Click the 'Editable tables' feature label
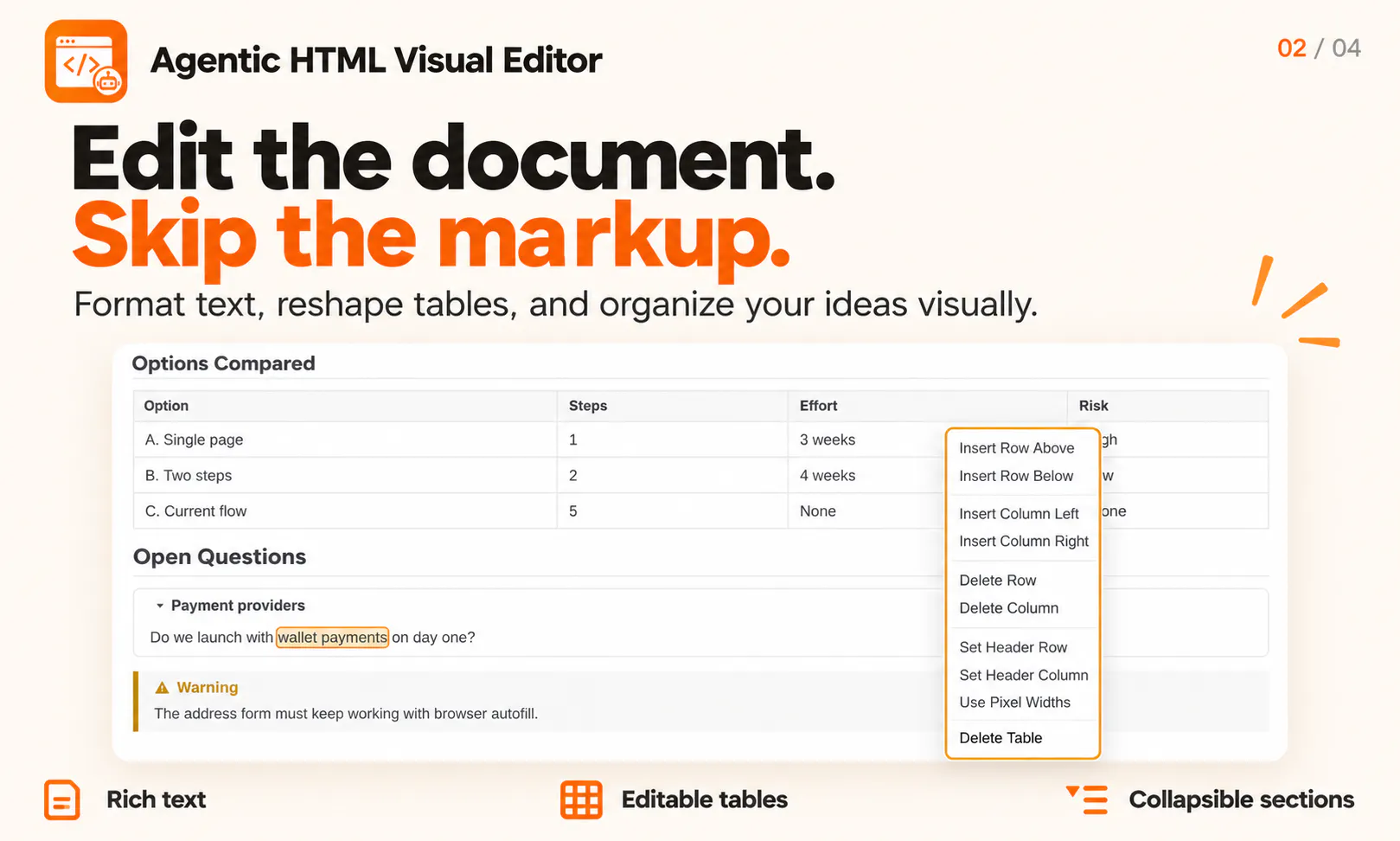This screenshot has height=841, width=1400. [x=704, y=799]
